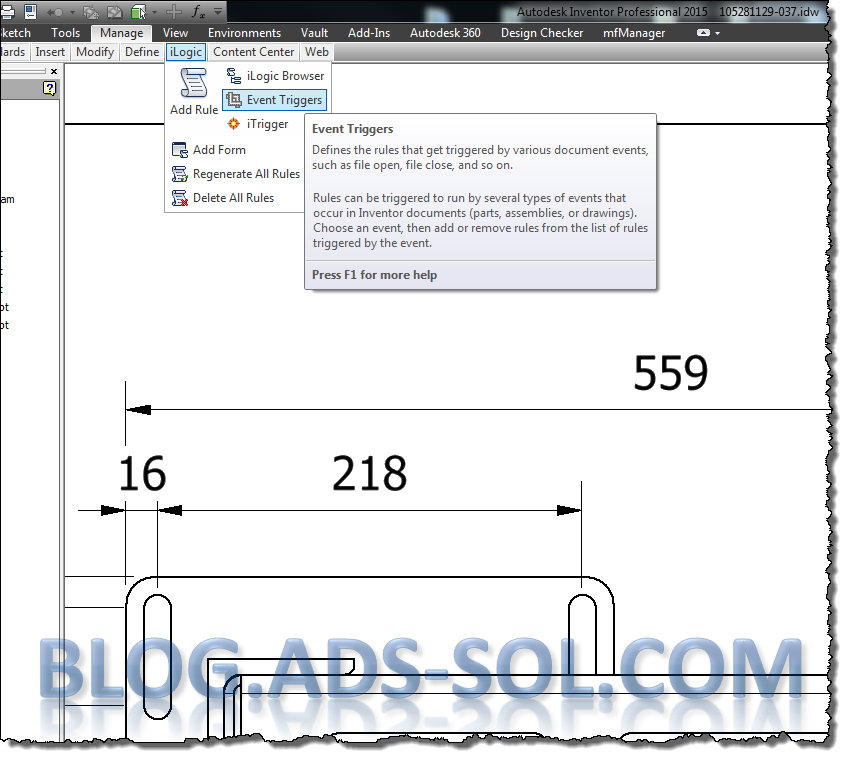The width and height of the screenshot is (848, 758).
Task: Expand the Modify panel
Action: coord(95,52)
